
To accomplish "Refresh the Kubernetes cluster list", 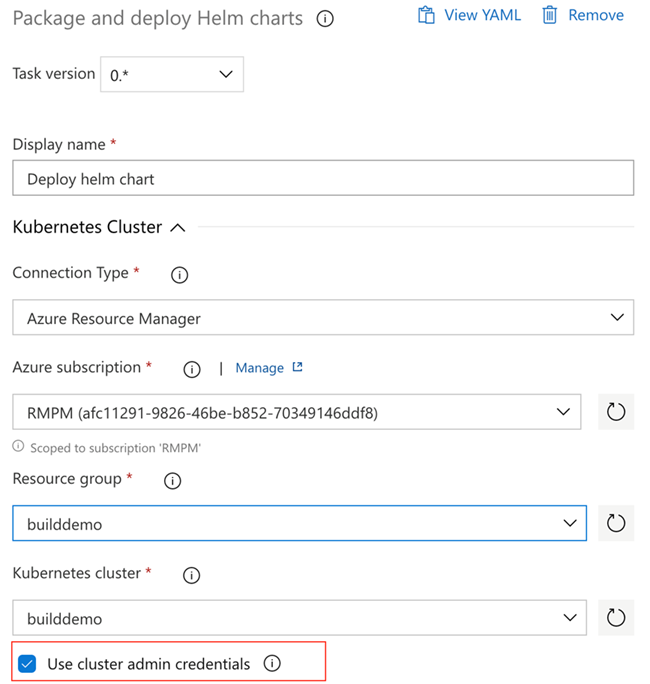I will point(616,618).
